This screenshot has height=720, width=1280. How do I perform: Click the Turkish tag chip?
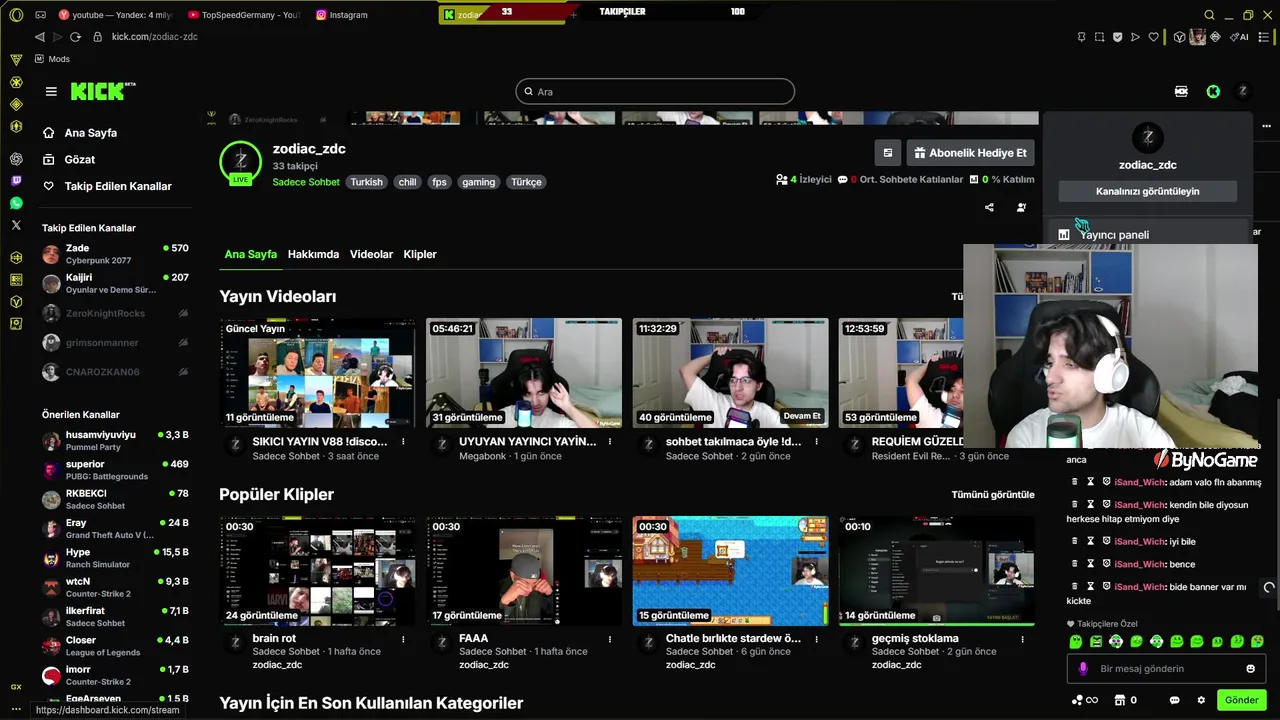[366, 182]
